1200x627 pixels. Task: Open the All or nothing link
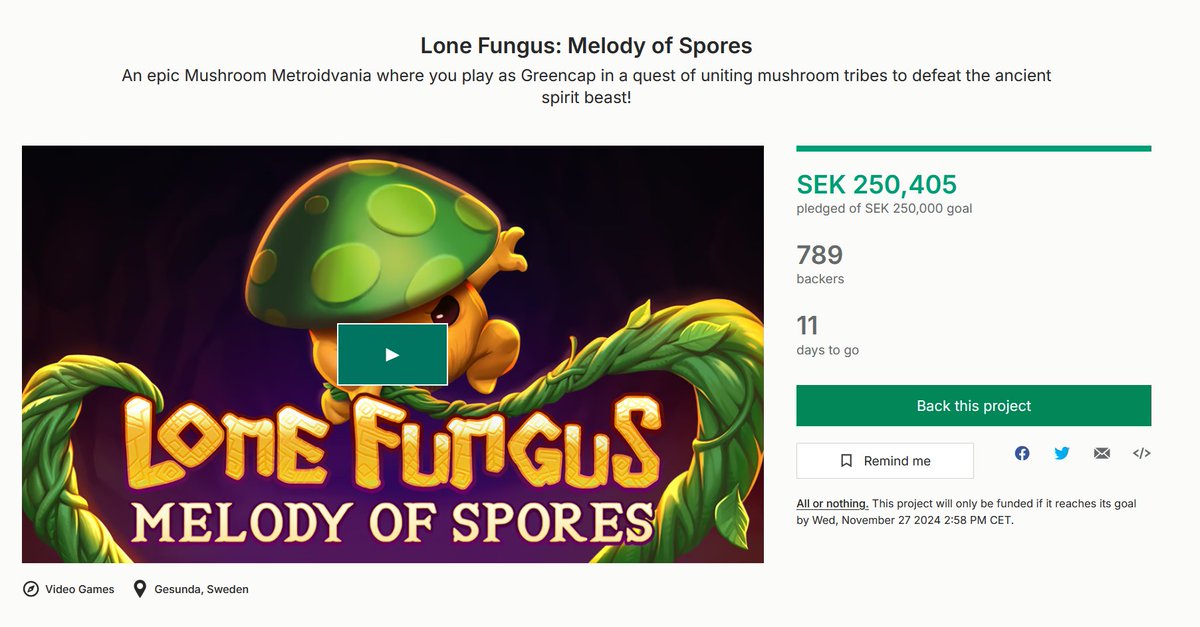click(831, 504)
